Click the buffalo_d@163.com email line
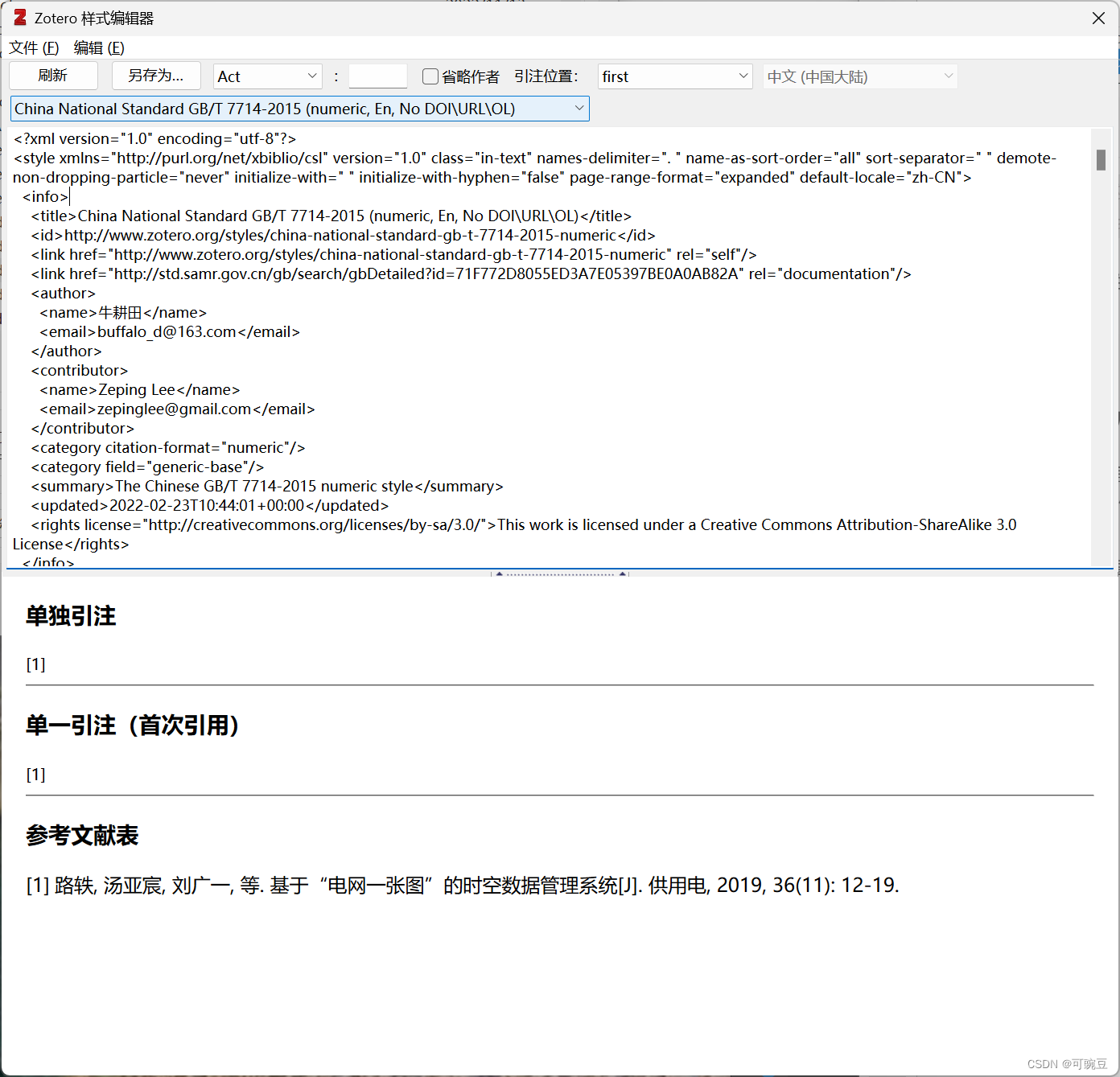 tap(170, 331)
